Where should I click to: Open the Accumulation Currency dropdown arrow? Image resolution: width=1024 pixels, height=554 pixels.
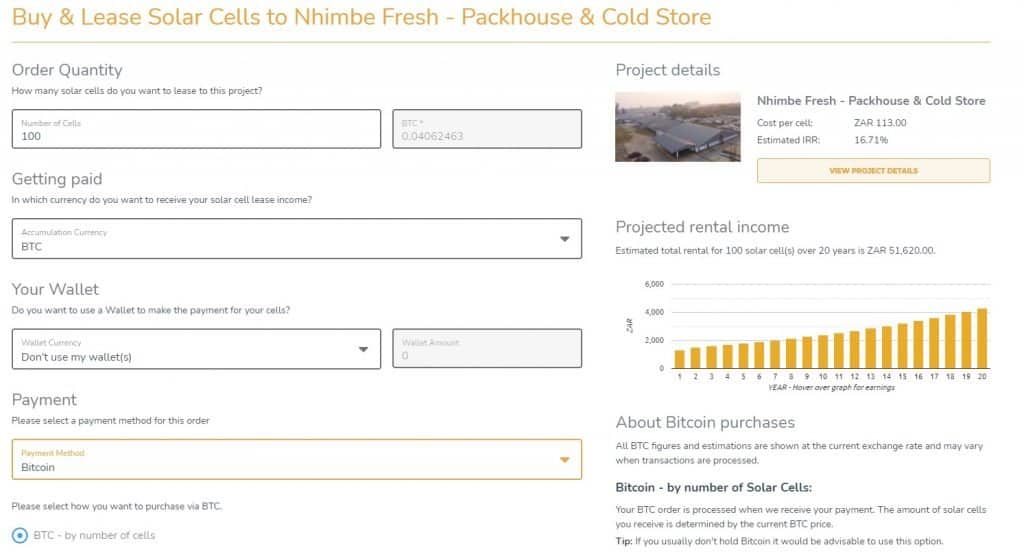click(564, 239)
